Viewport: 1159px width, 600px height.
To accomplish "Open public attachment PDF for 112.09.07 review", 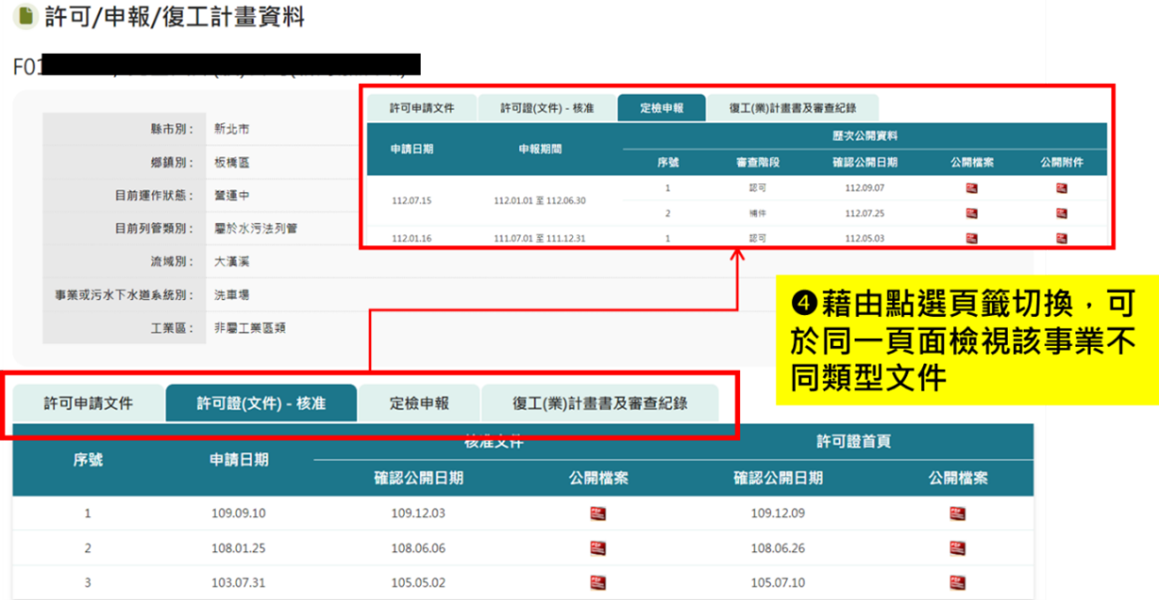I will coord(1061,188).
